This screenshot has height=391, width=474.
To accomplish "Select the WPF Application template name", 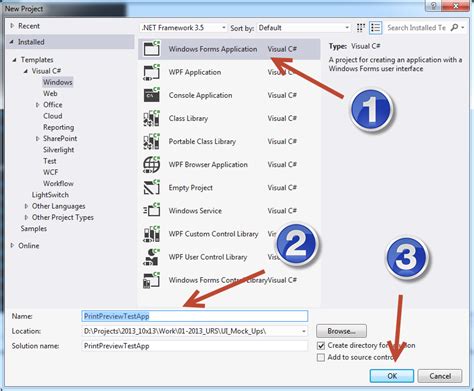I will (x=195, y=72).
